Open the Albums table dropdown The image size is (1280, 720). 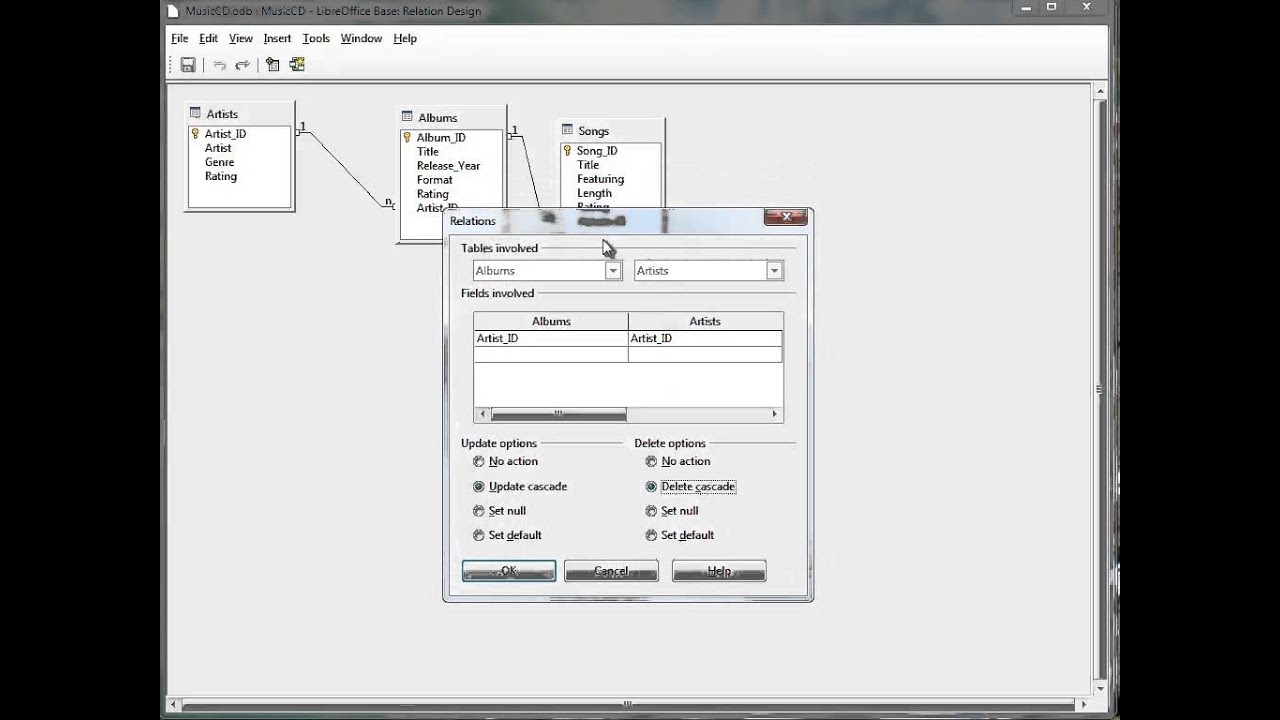pos(613,271)
